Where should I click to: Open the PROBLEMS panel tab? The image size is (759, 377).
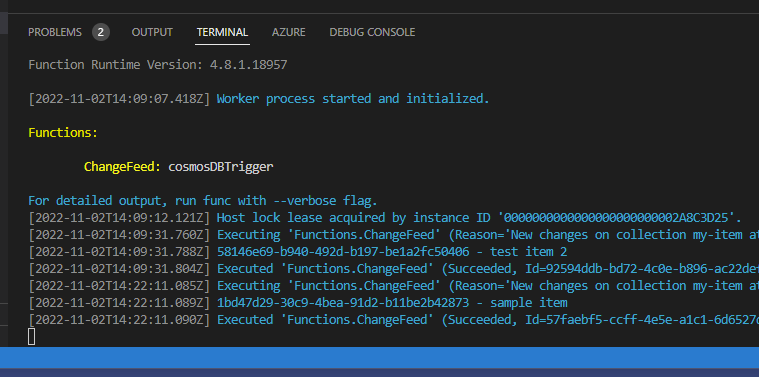[55, 32]
